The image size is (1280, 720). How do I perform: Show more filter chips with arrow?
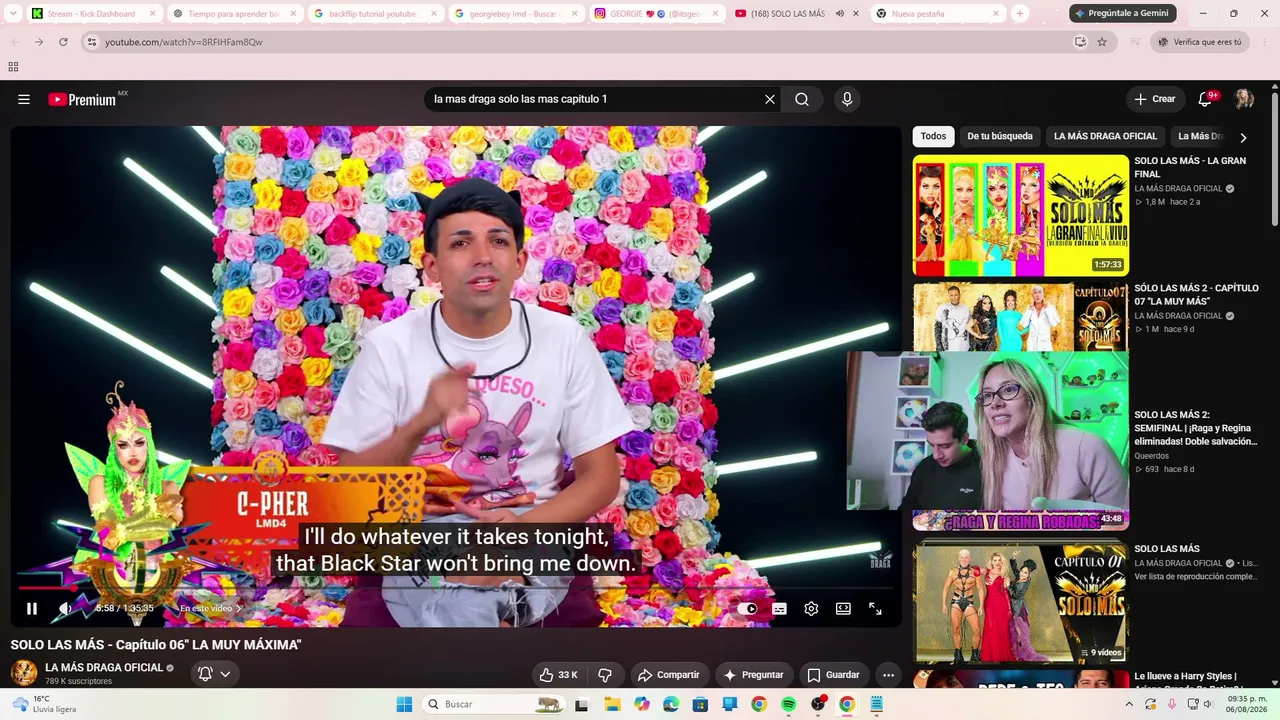pos(1243,137)
